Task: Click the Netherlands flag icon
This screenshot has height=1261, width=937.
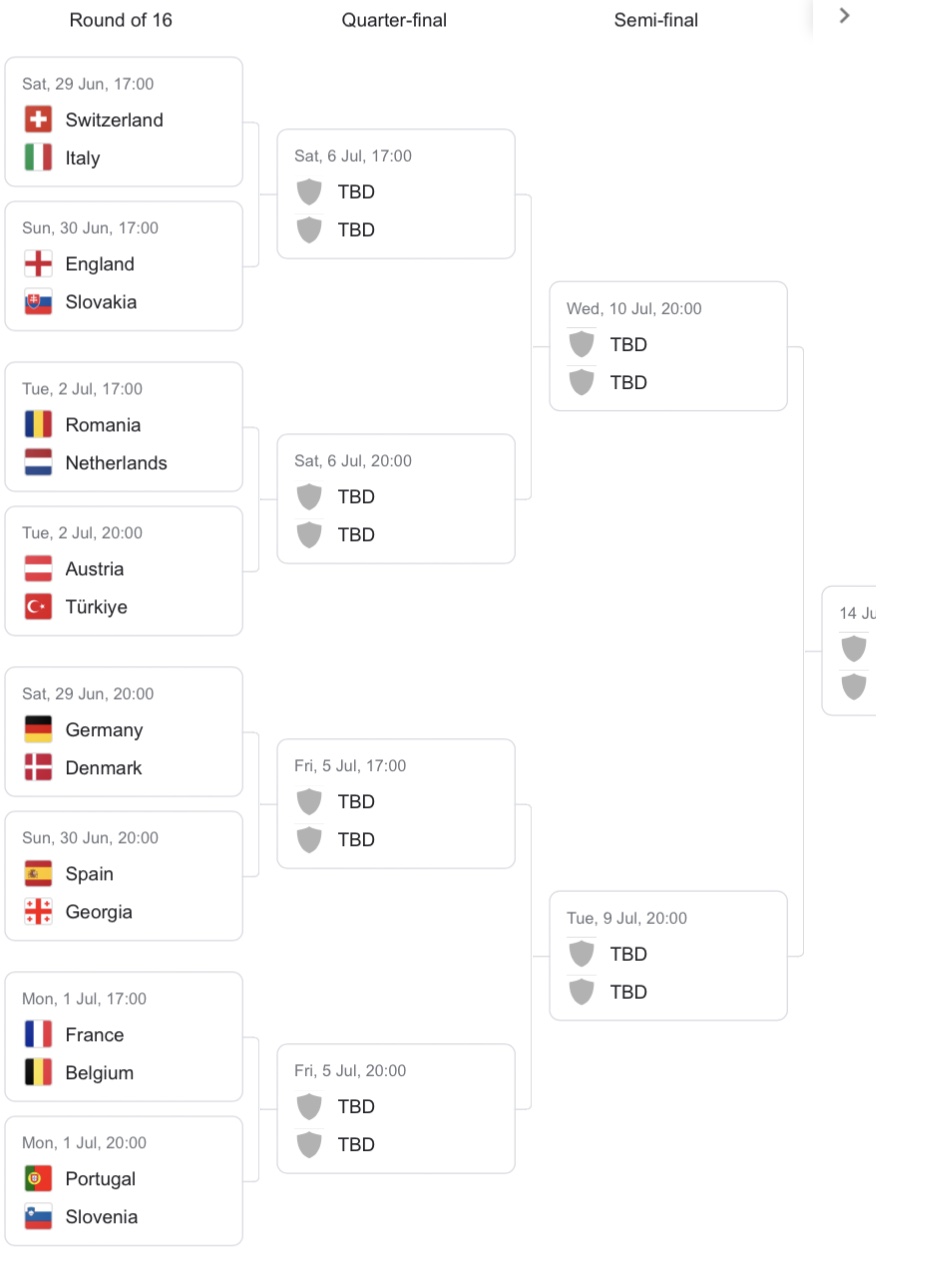Action: [38, 463]
